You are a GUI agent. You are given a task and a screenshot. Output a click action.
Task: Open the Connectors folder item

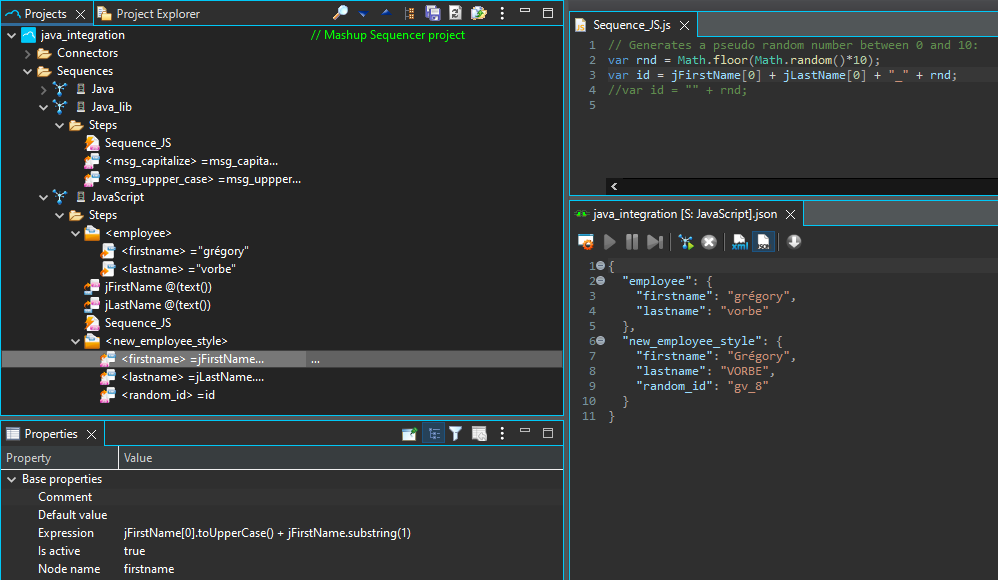pos(87,53)
